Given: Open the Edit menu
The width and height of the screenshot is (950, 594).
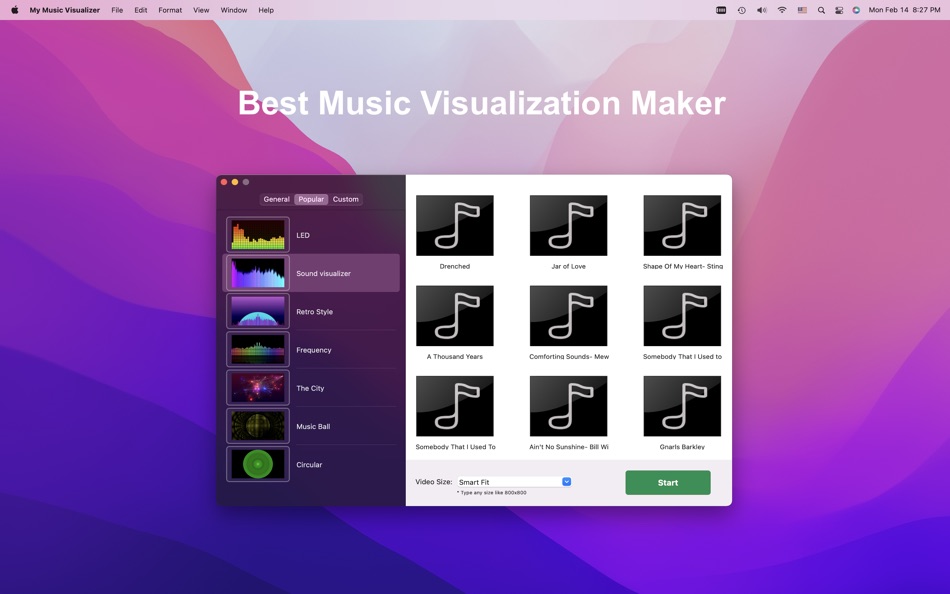Looking at the screenshot, I should pyautogui.click(x=141, y=10).
